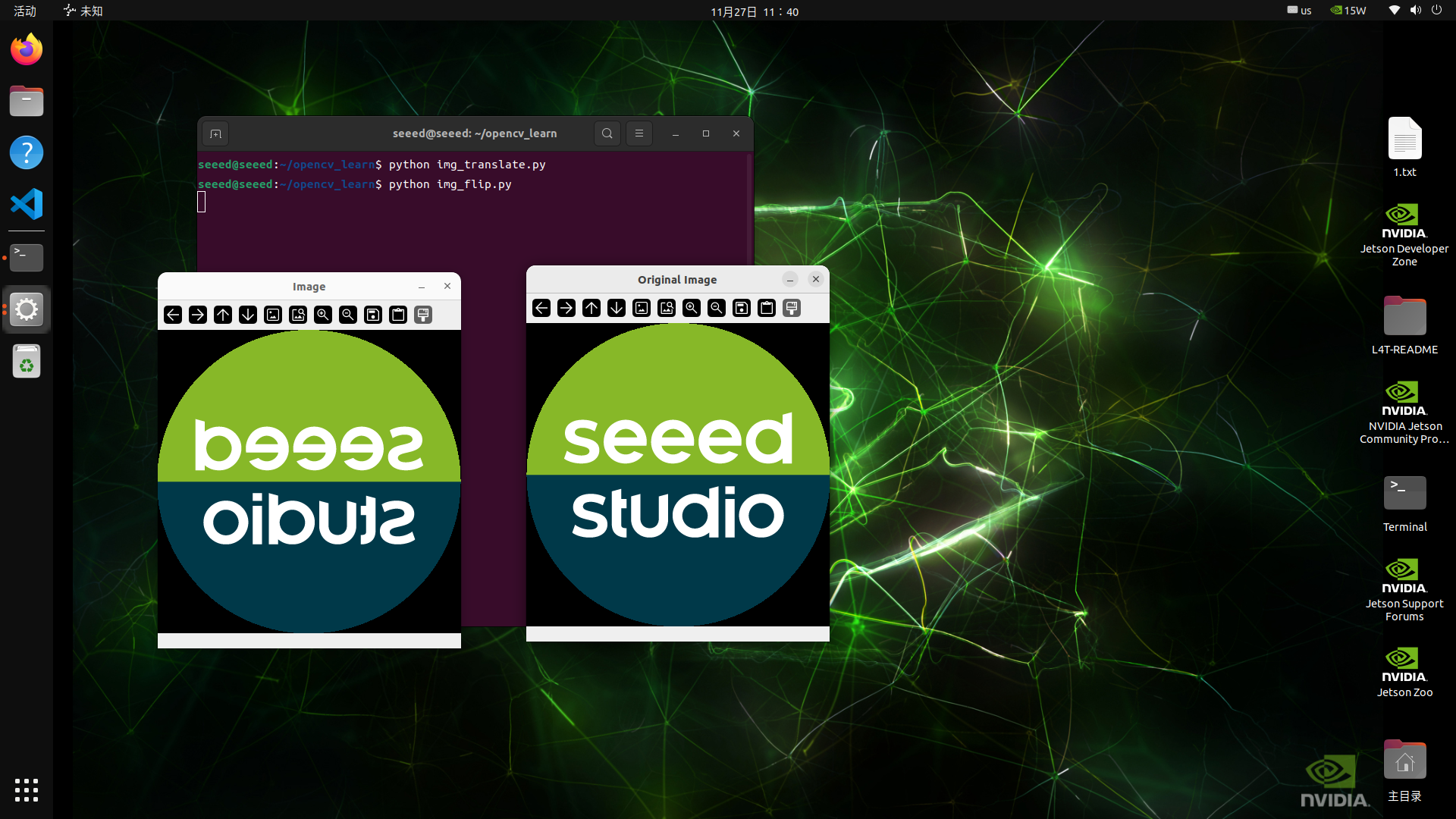Open network settings from Wi-Fi icon
This screenshot has height=819, width=1456.
coord(1394,11)
